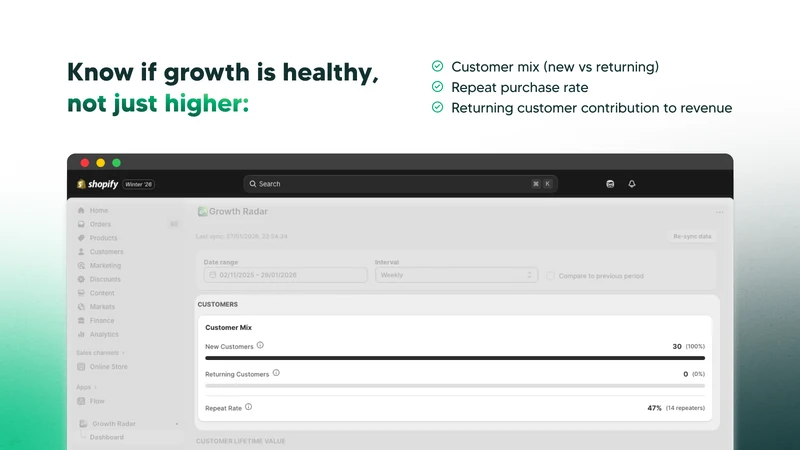Open Customers in sidebar

(106, 252)
